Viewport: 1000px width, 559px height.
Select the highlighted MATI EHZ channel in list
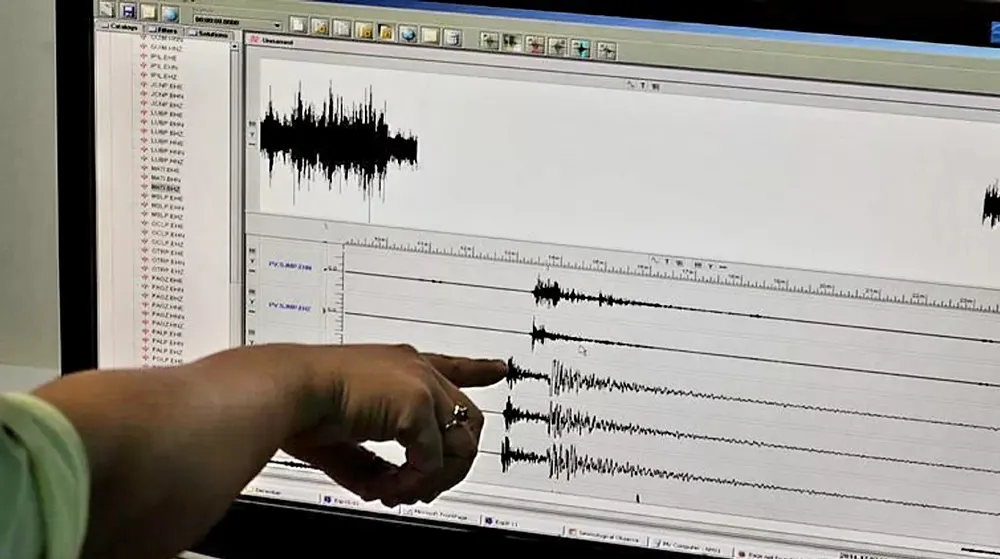point(166,188)
